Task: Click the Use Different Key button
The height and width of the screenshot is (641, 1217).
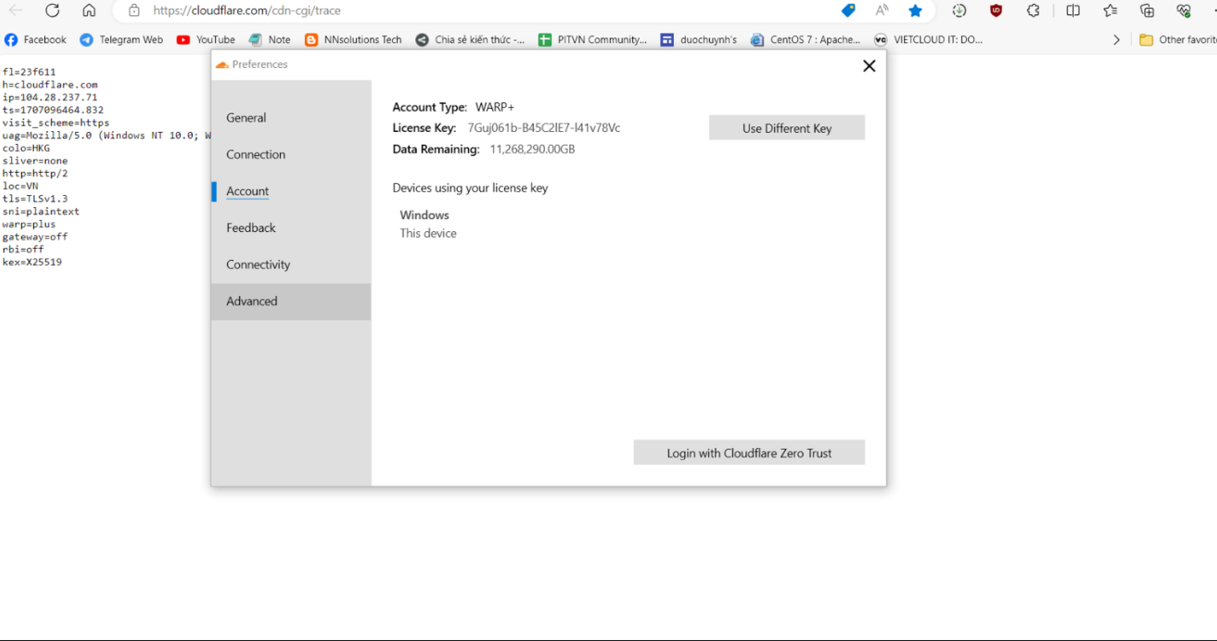Action: click(787, 128)
